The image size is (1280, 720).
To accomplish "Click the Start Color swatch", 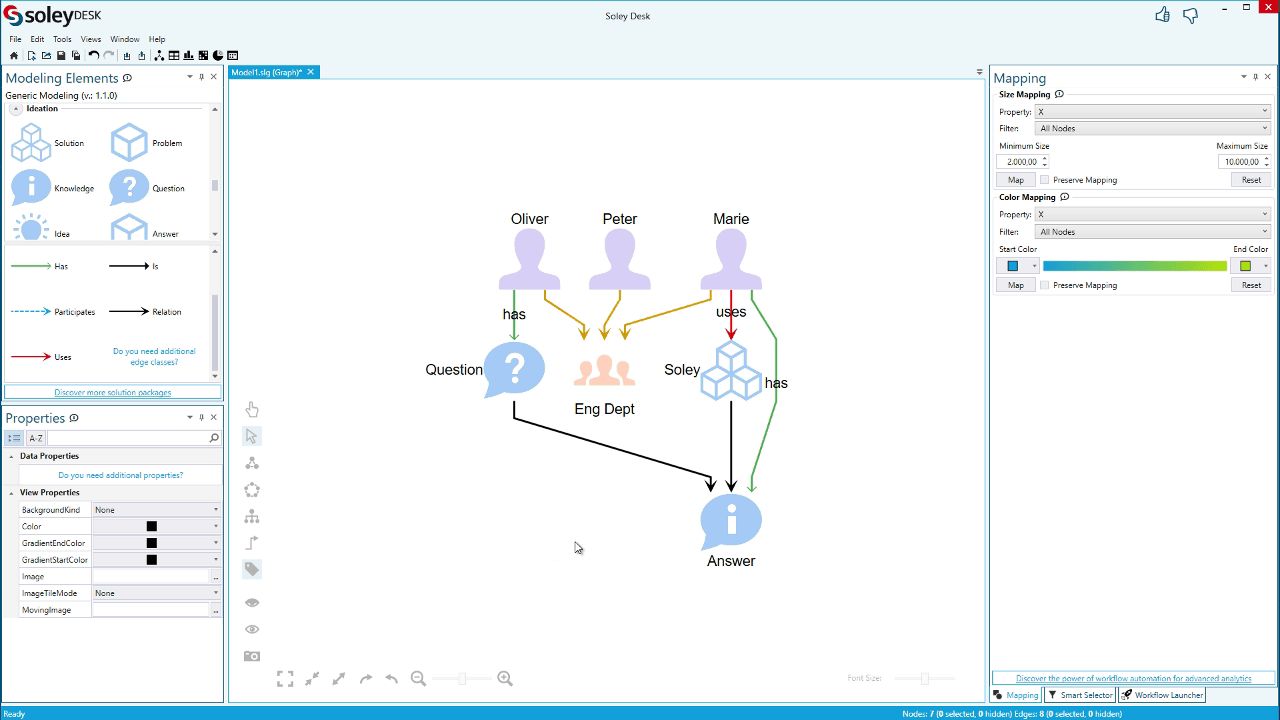I will pyautogui.click(x=1013, y=265).
